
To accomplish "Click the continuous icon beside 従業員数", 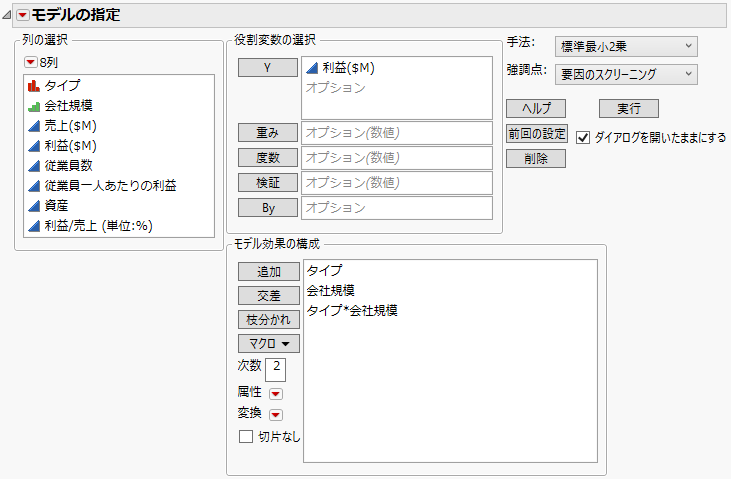I will (34, 166).
